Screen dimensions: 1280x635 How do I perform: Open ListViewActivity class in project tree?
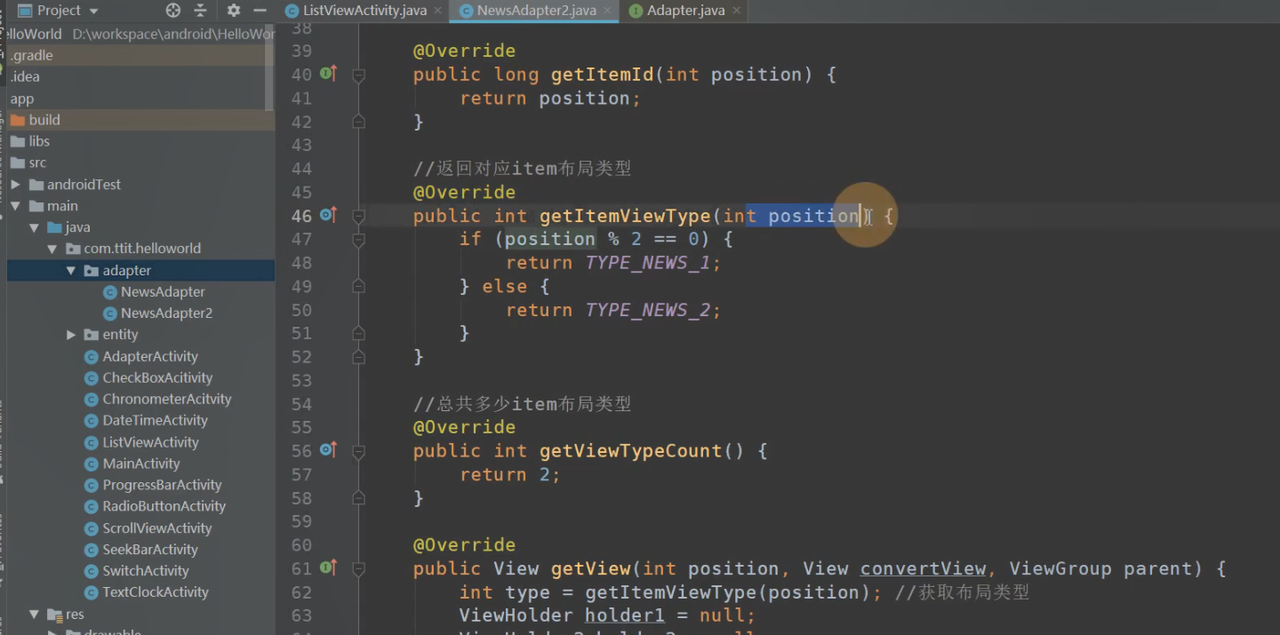coord(150,442)
